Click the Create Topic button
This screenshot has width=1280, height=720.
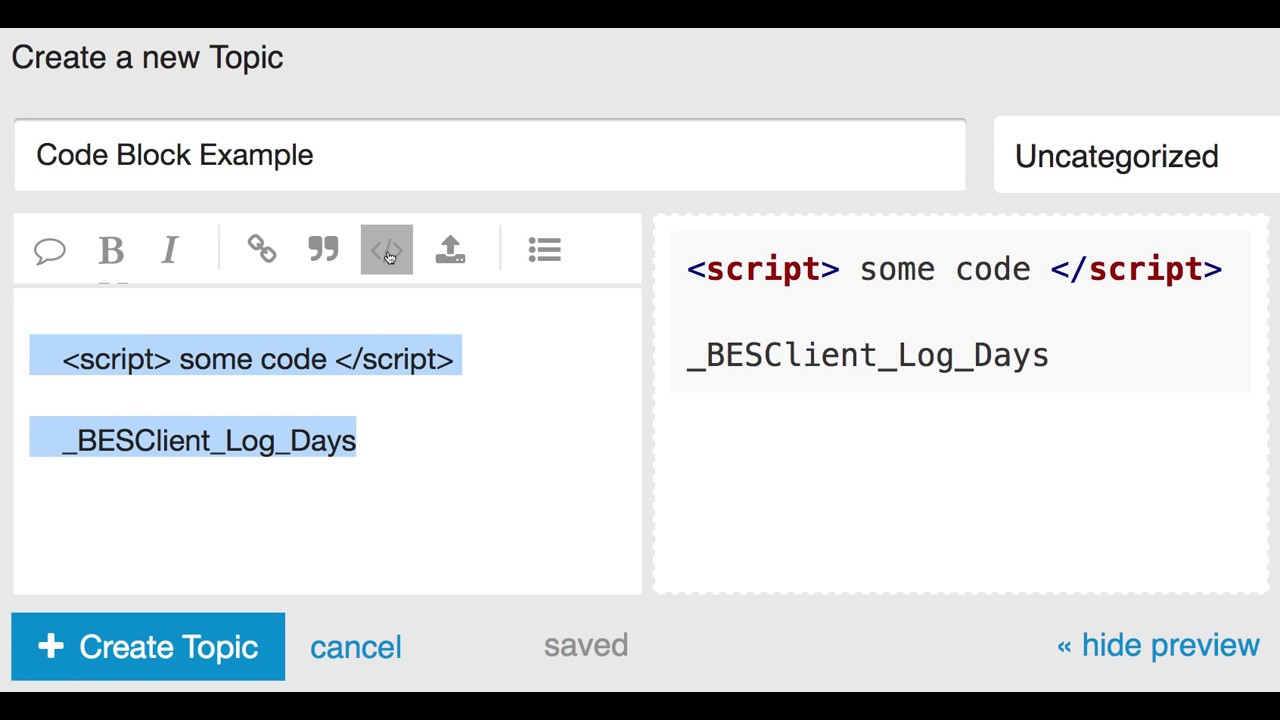click(x=148, y=647)
